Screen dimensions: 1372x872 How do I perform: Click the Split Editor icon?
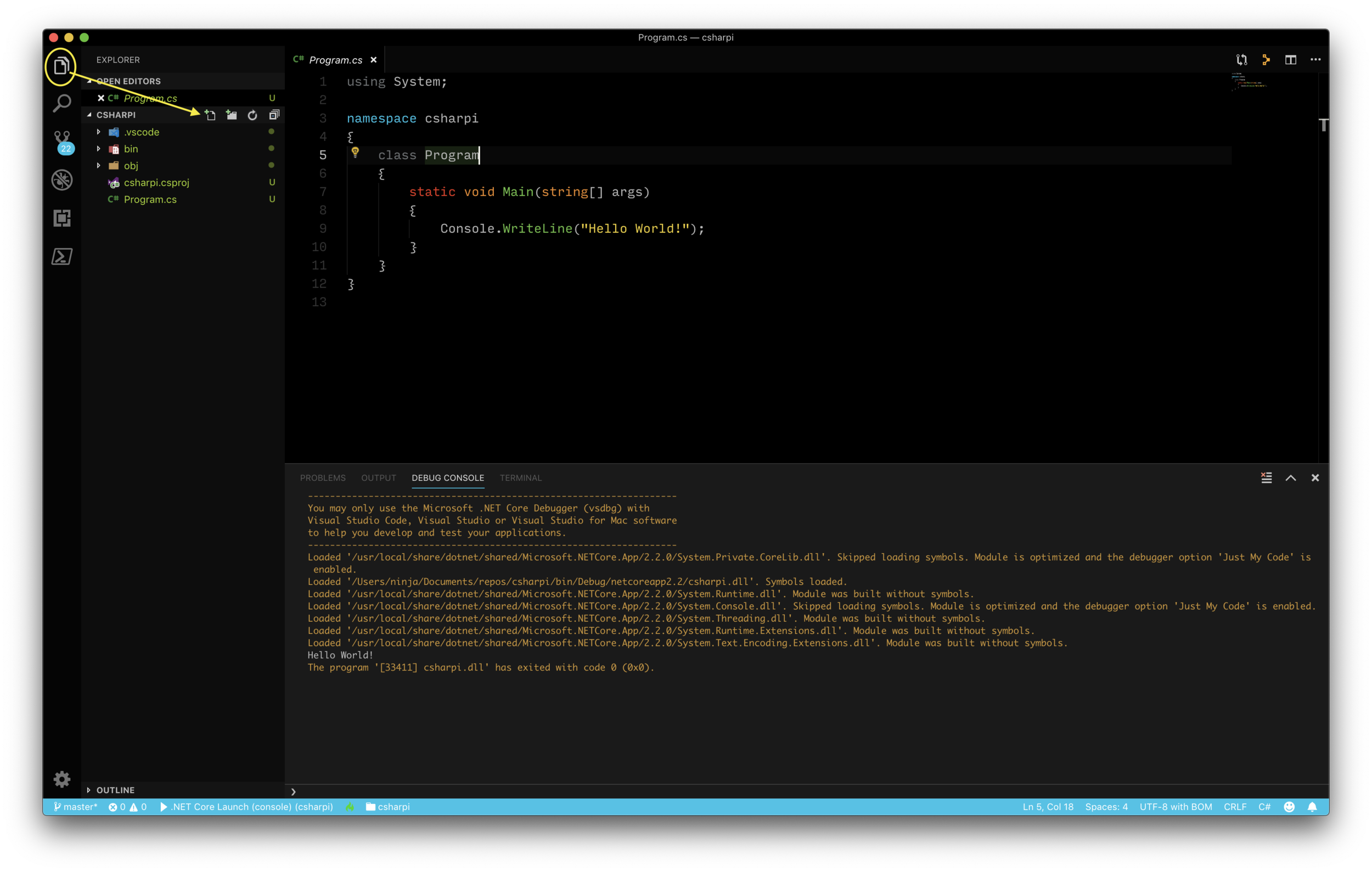coord(1290,60)
